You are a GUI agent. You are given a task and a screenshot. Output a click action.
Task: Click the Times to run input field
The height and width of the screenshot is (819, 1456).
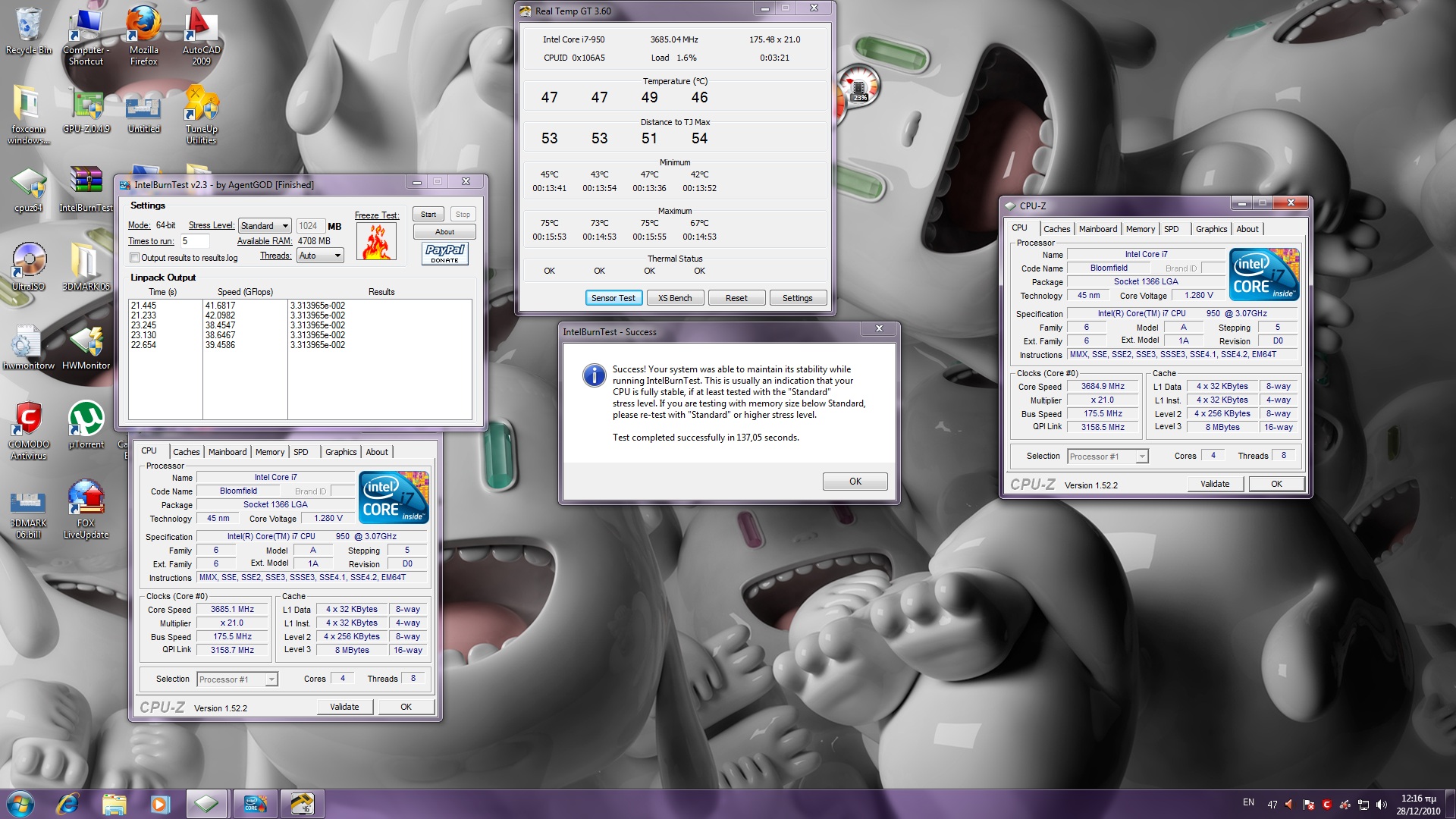click(x=194, y=241)
